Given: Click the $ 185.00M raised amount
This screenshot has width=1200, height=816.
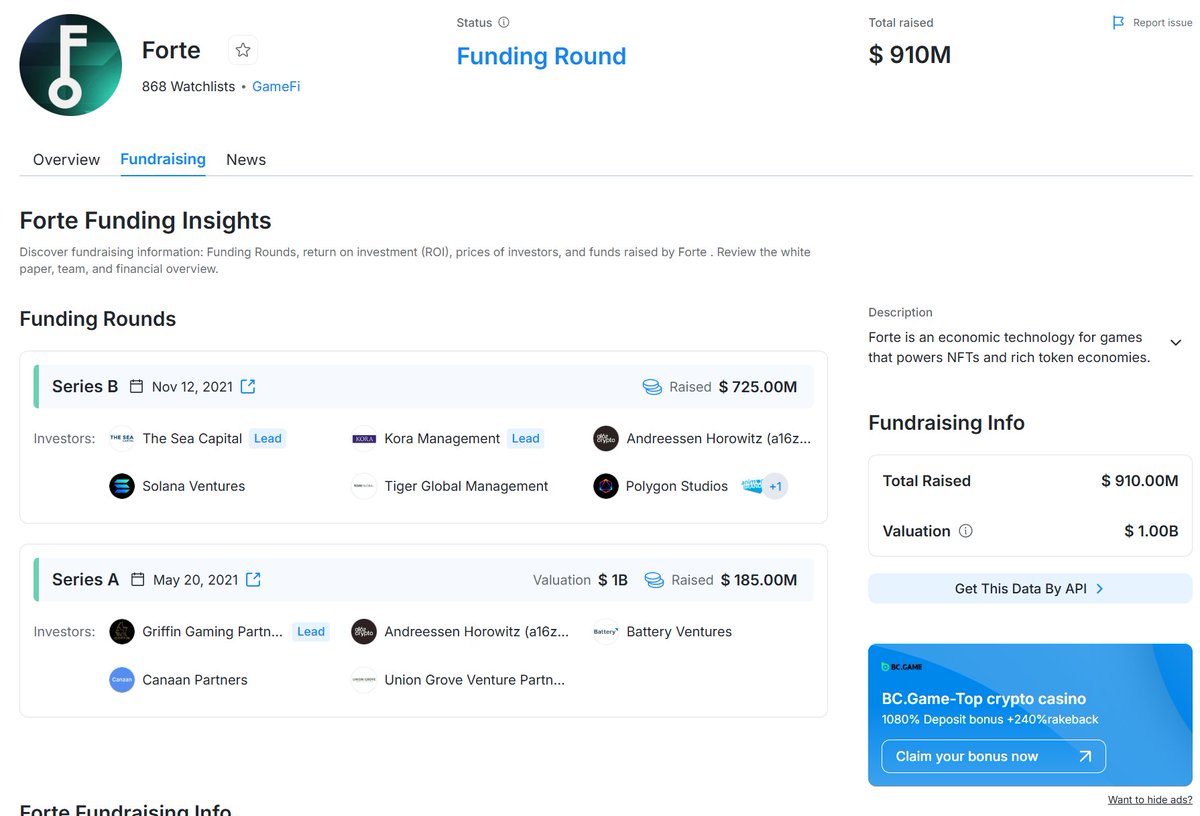Looking at the screenshot, I should (x=759, y=580).
